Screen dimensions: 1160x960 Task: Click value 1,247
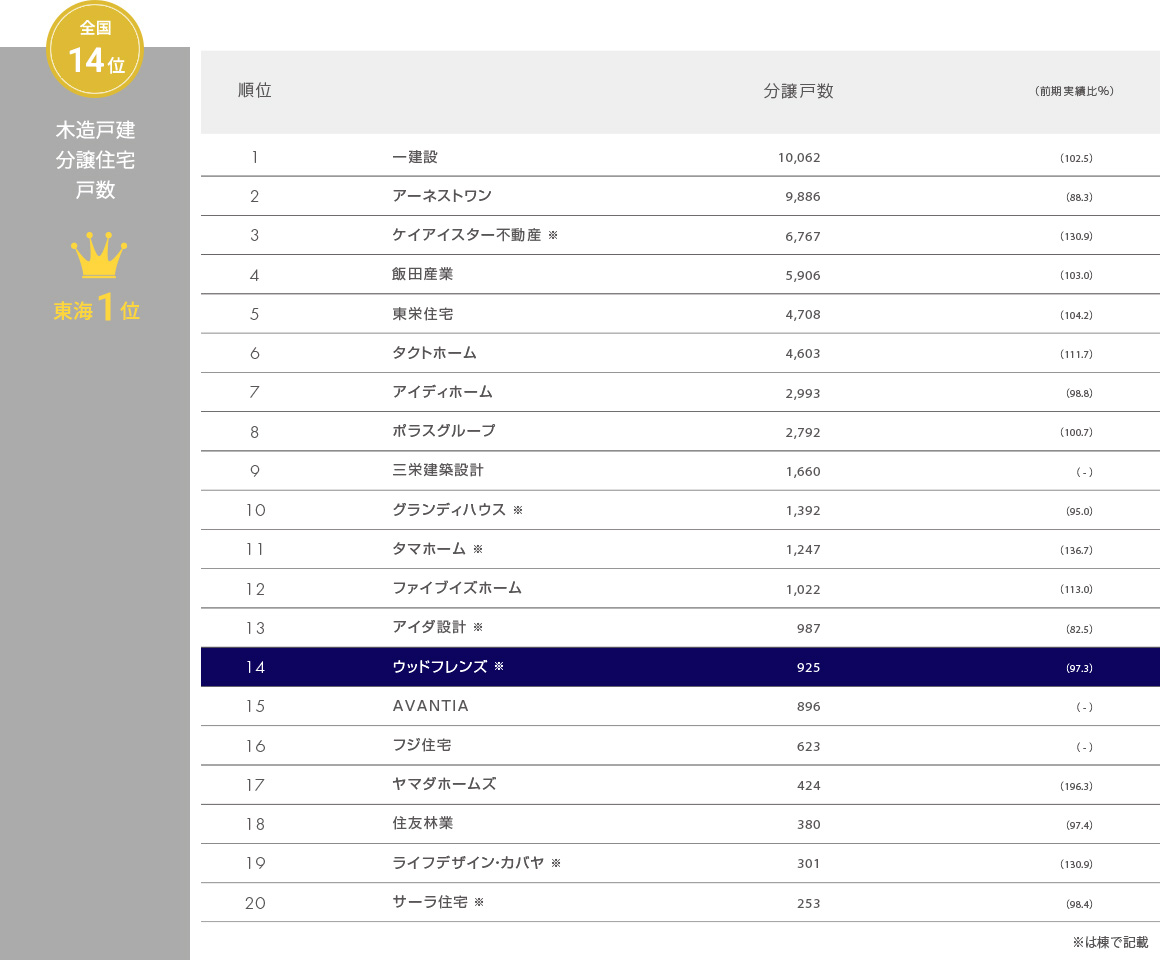[x=803, y=550]
